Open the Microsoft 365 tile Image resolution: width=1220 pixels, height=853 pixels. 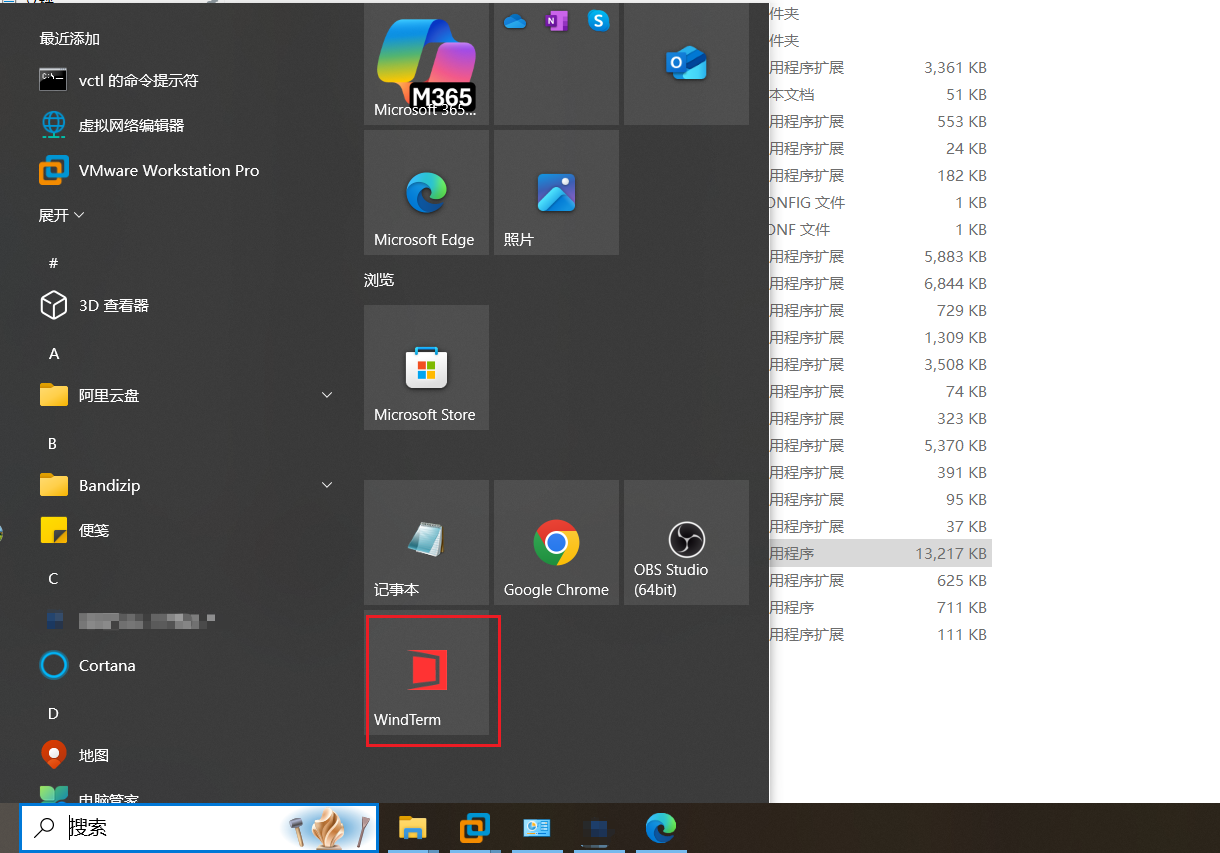tap(426, 64)
